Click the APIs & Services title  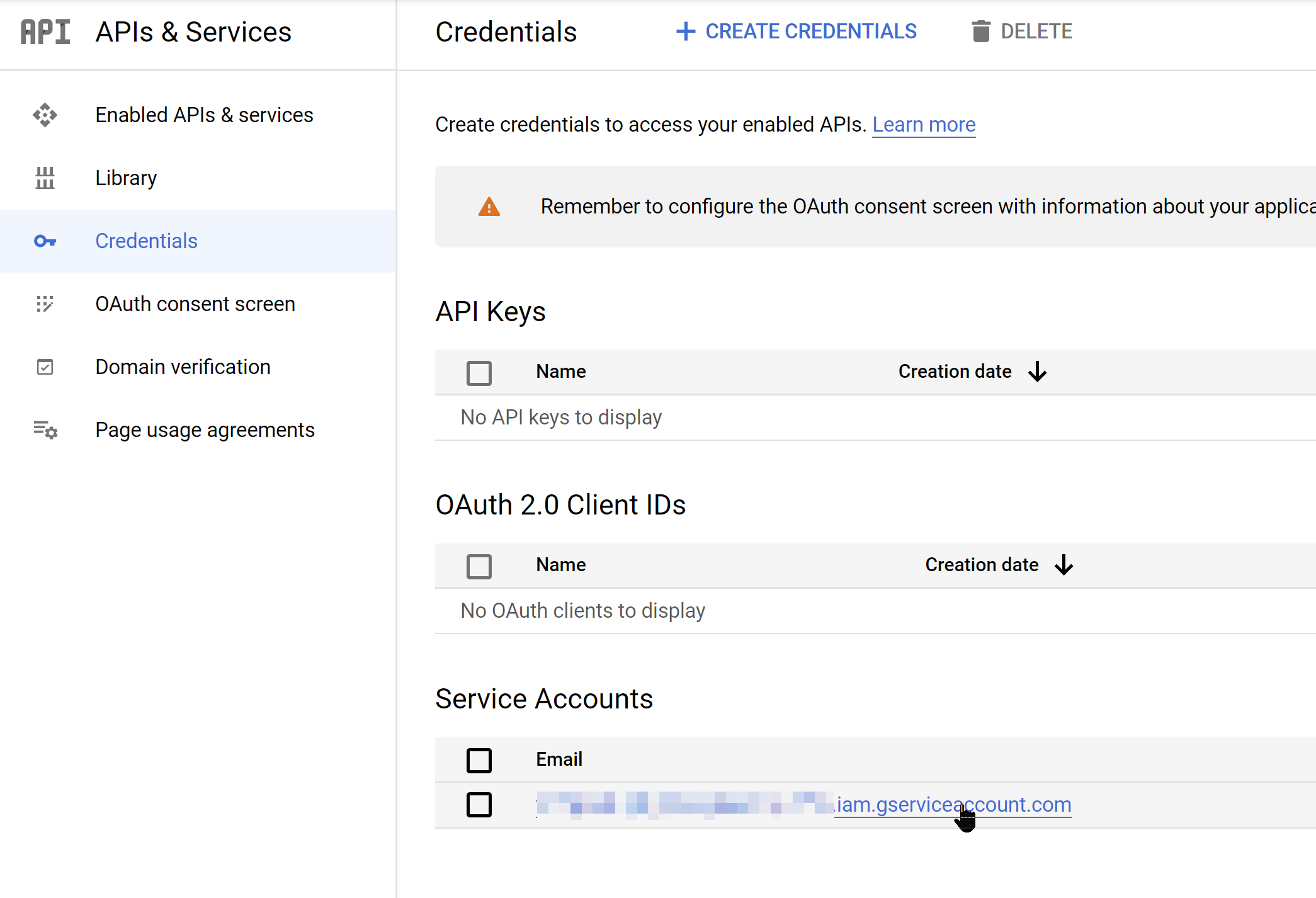193,32
